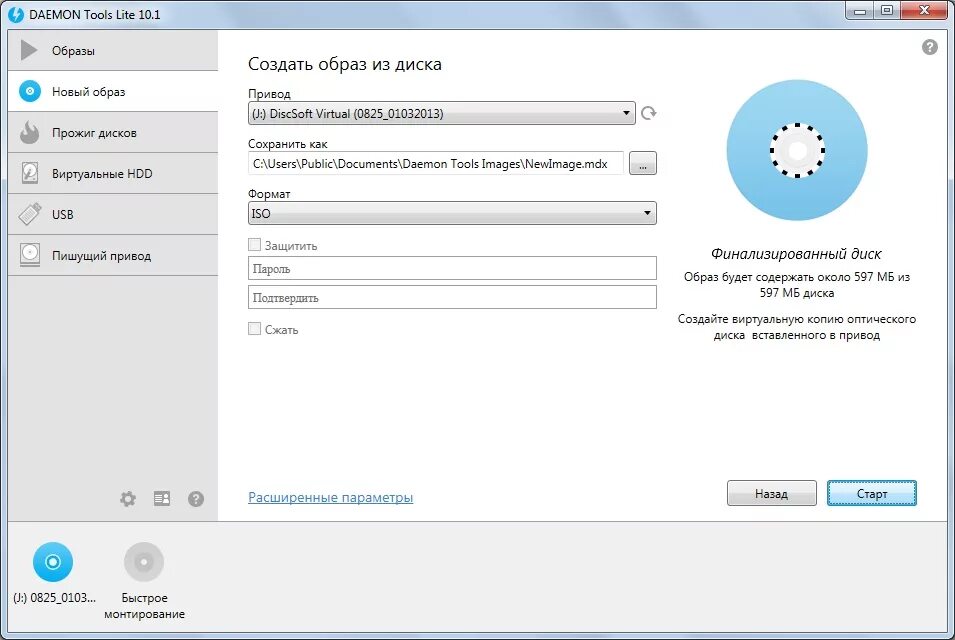
Task: Open help icon in top right corner
Action: coord(929,47)
